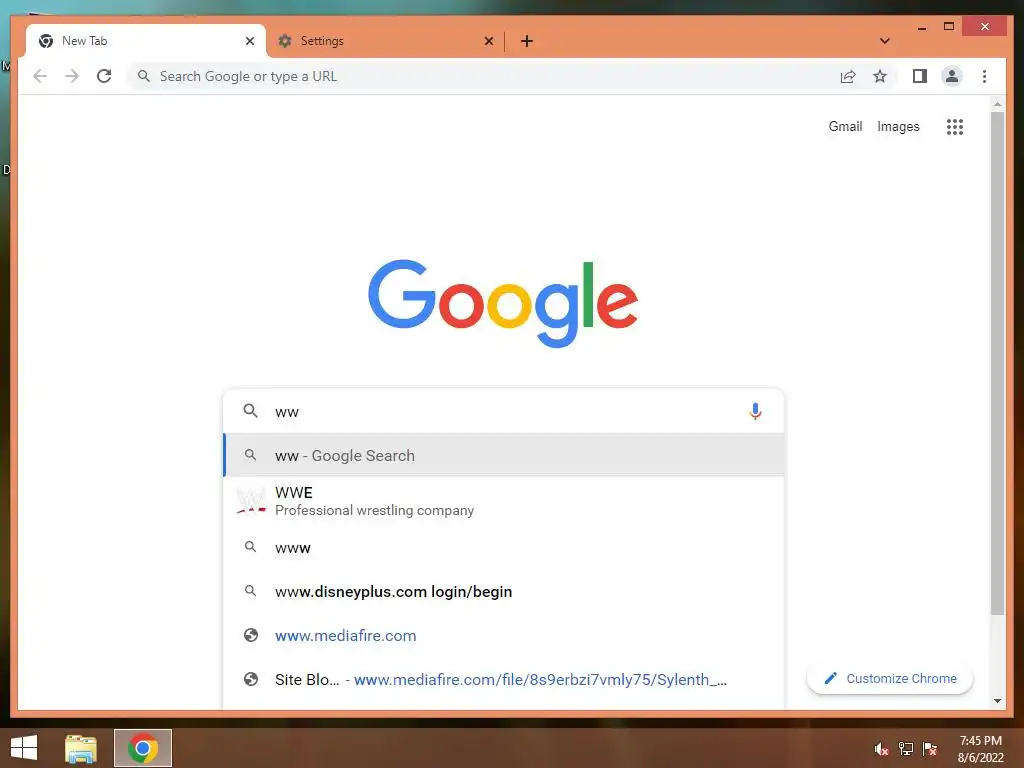Click the Google search input field
Viewport: 1024px width, 768px height.
click(x=503, y=411)
